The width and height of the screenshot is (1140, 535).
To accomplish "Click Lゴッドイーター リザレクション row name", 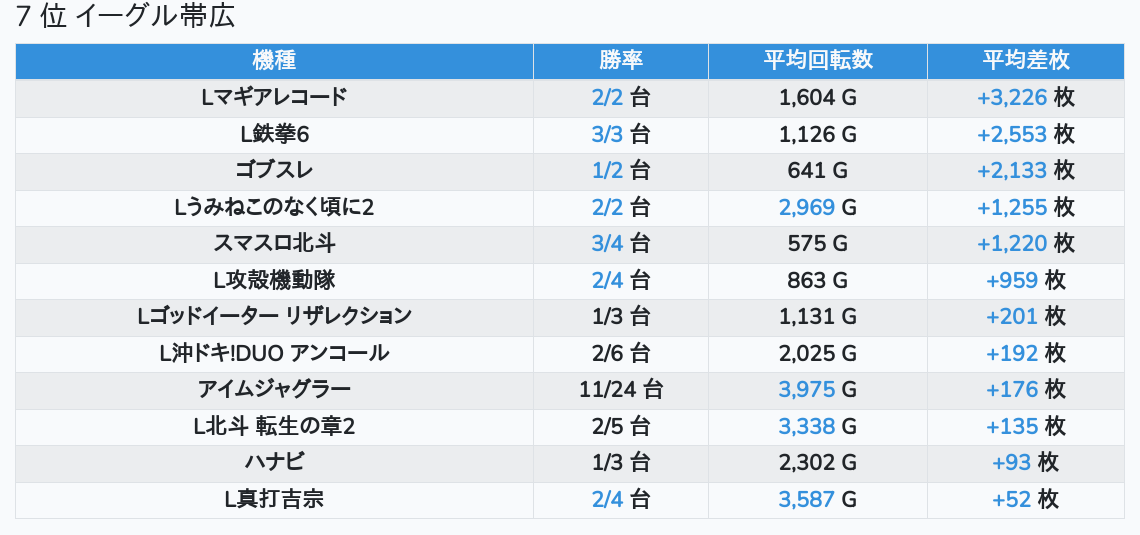I will [x=274, y=316].
